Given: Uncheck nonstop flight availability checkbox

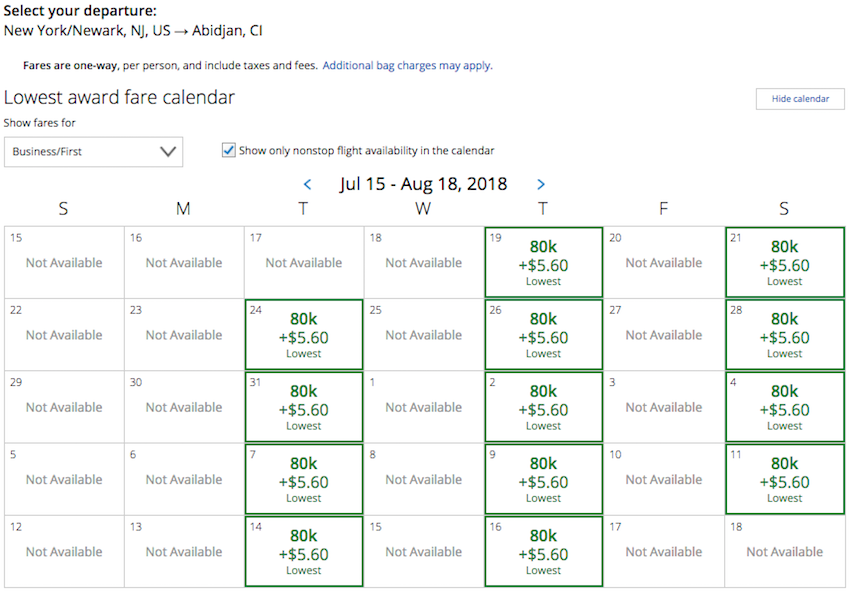Looking at the screenshot, I should tap(229, 151).
